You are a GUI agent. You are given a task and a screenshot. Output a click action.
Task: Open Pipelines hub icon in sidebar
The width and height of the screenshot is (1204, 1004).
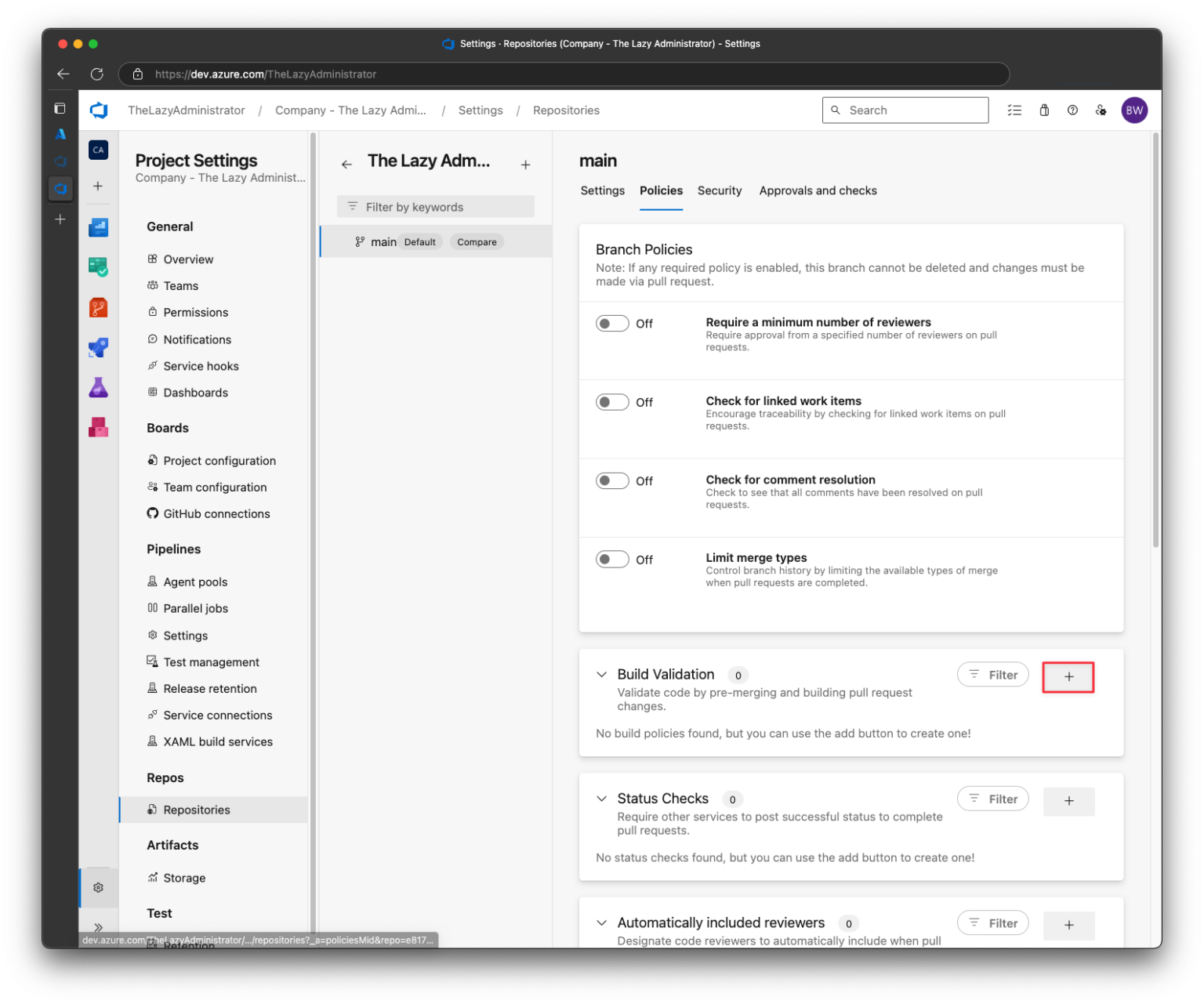click(98, 347)
